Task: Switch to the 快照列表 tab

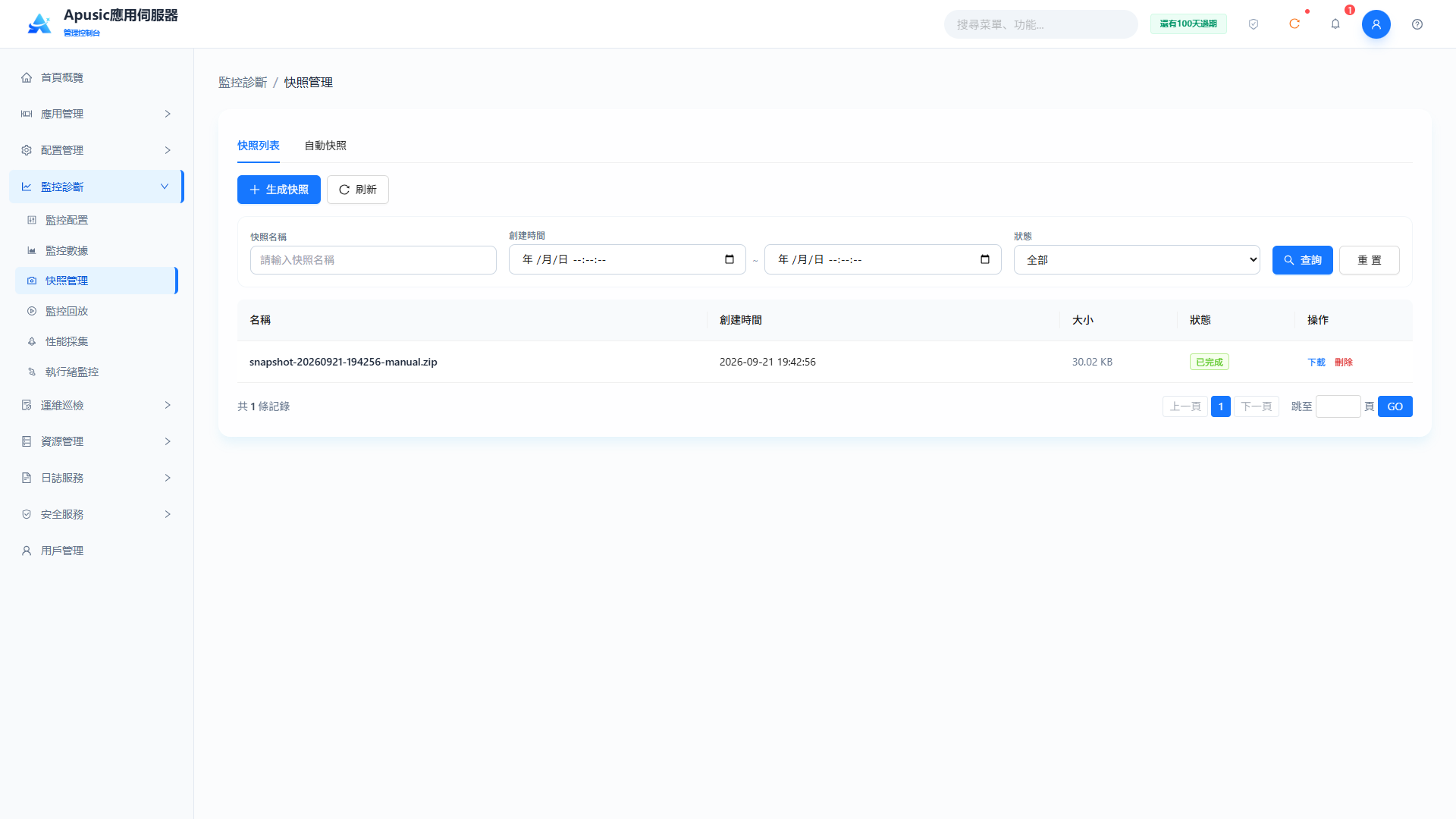Action: 259,146
